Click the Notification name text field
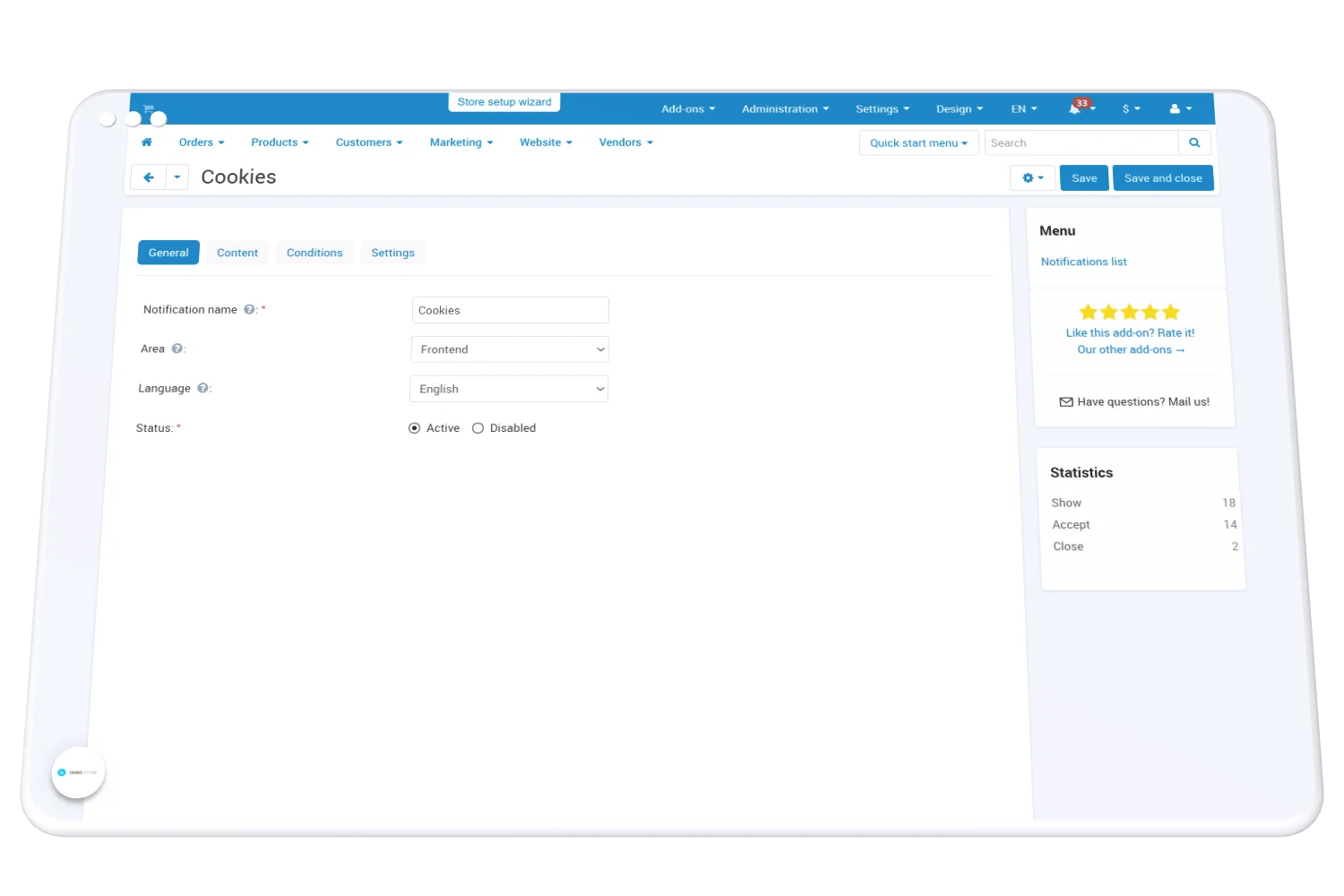This screenshot has width=1344, height=896. 510,310
